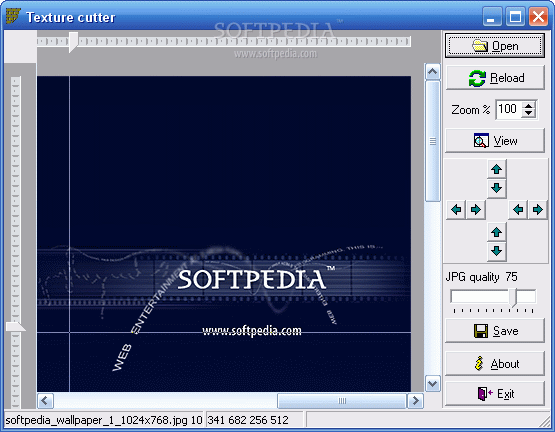Image resolution: width=555 pixels, height=432 pixels.
Task: Click the Texture cutter title bar app icon
Action: (x=13, y=16)
